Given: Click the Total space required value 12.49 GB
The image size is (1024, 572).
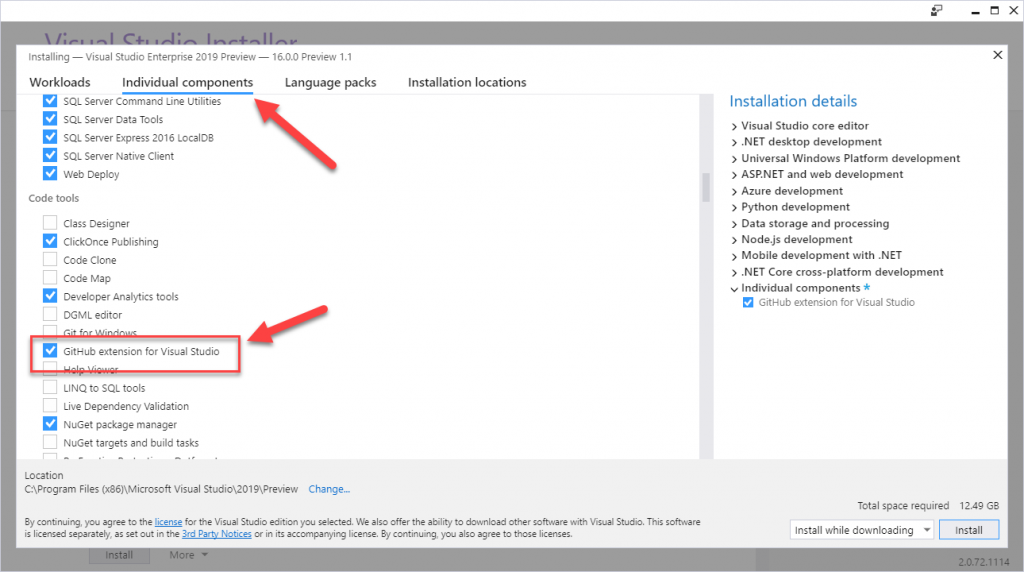Looking at the screenshot, I should point(979,505).
